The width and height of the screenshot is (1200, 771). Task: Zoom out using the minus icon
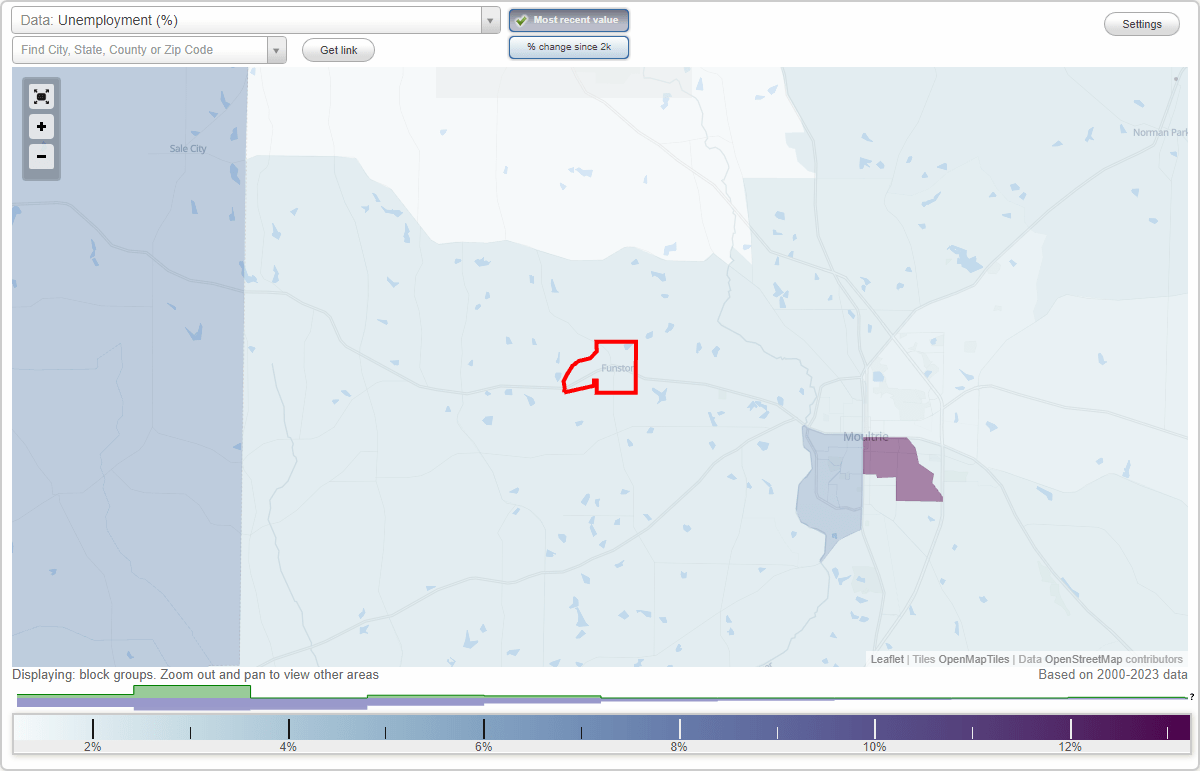[41, 157]
